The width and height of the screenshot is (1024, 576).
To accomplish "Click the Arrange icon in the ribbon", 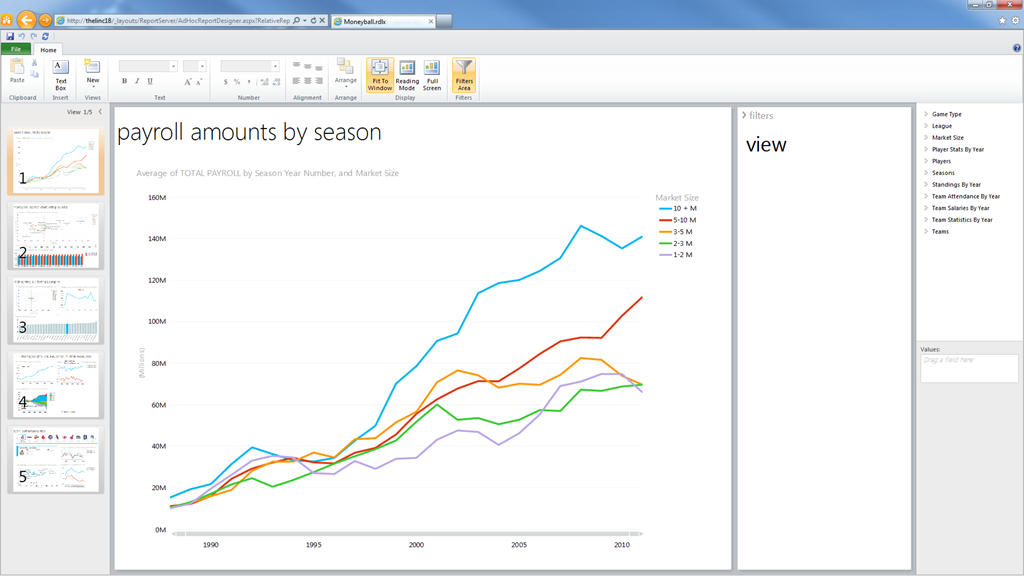I will [345, 71].
